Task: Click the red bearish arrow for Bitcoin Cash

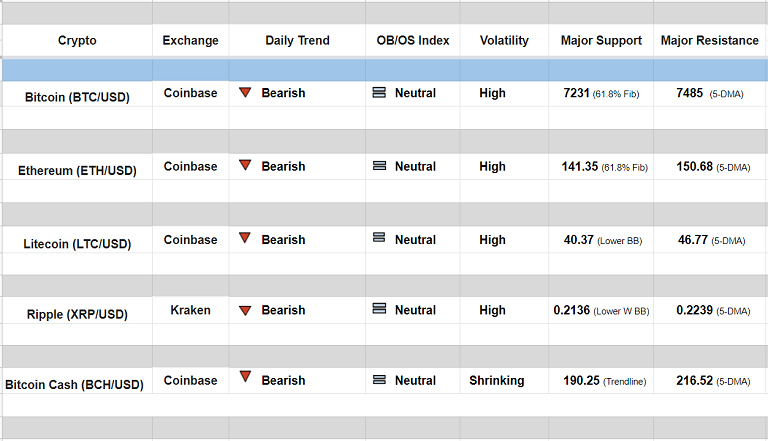Action: click(x=245, y=378)
